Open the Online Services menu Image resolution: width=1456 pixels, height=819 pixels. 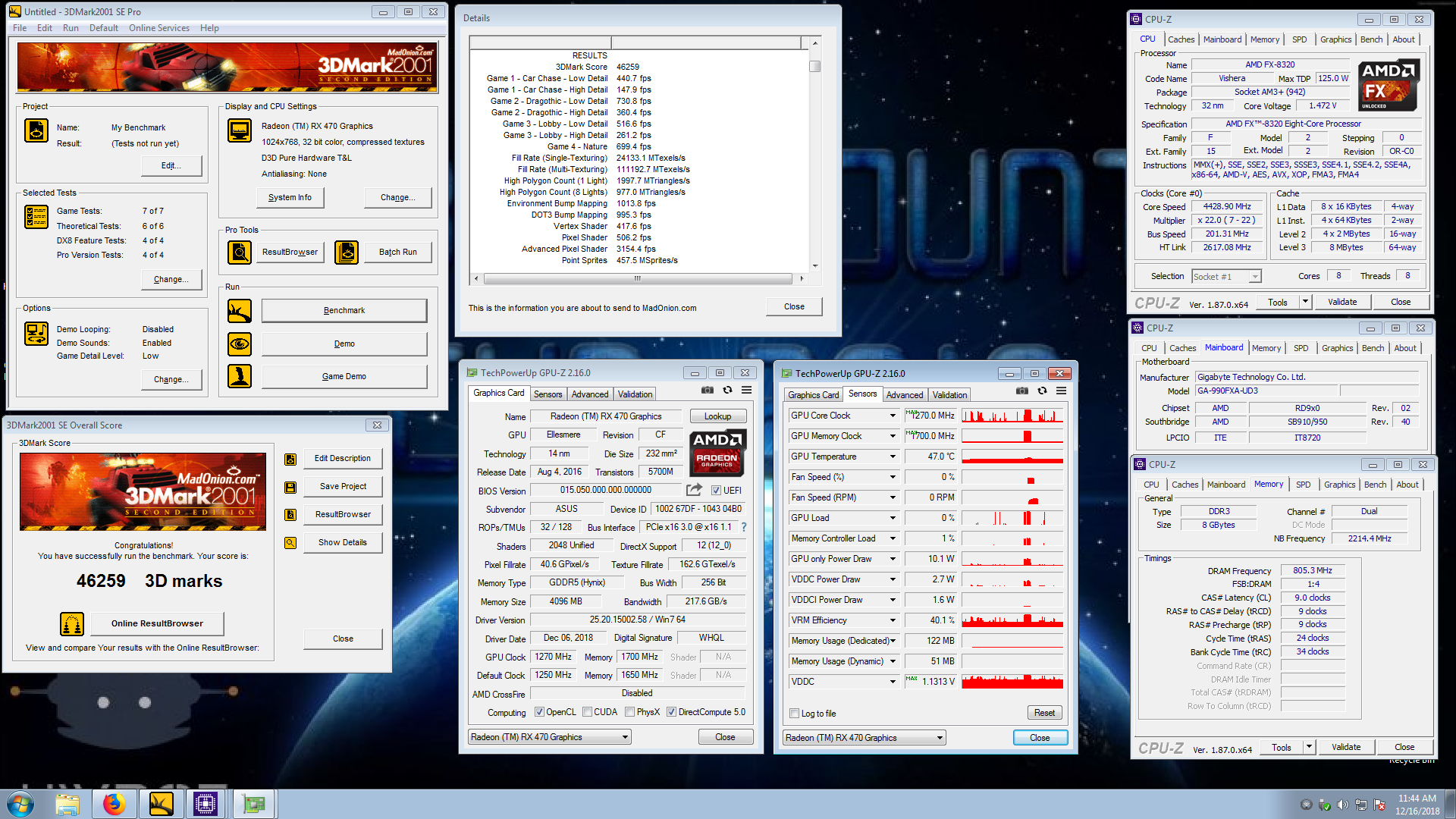(x=159, y=28)
